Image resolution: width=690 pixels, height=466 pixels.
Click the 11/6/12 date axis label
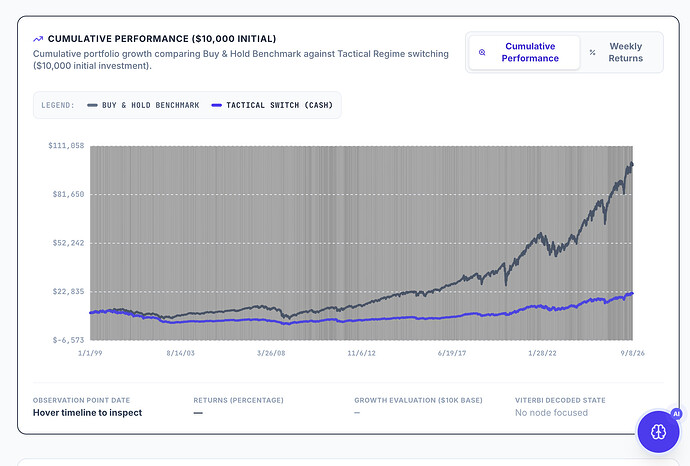[361, 353]
